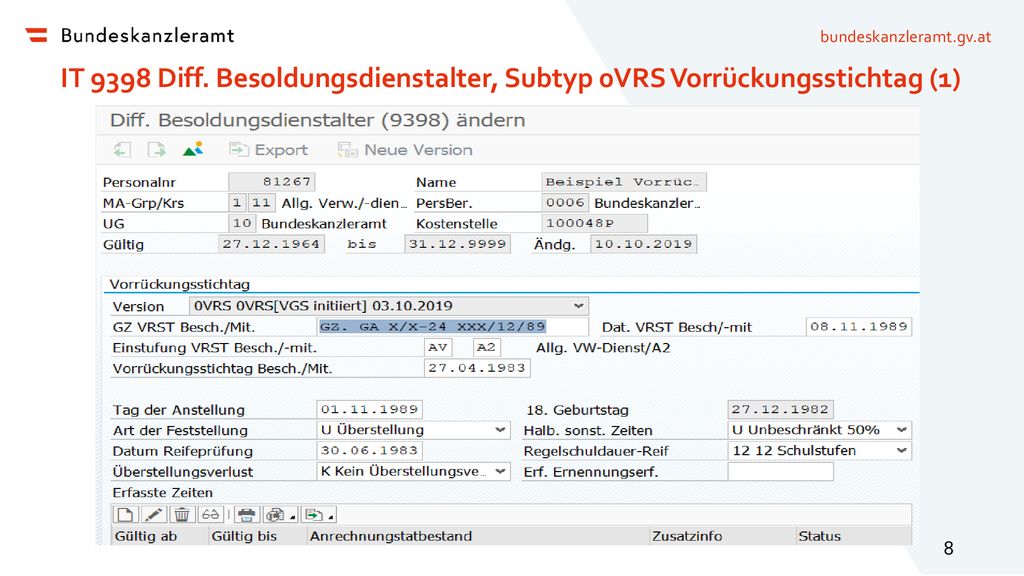This screenshot has height=576, width=1024.
Task: Open the table export icon with green arrow
Action: (x=319, y=515)
